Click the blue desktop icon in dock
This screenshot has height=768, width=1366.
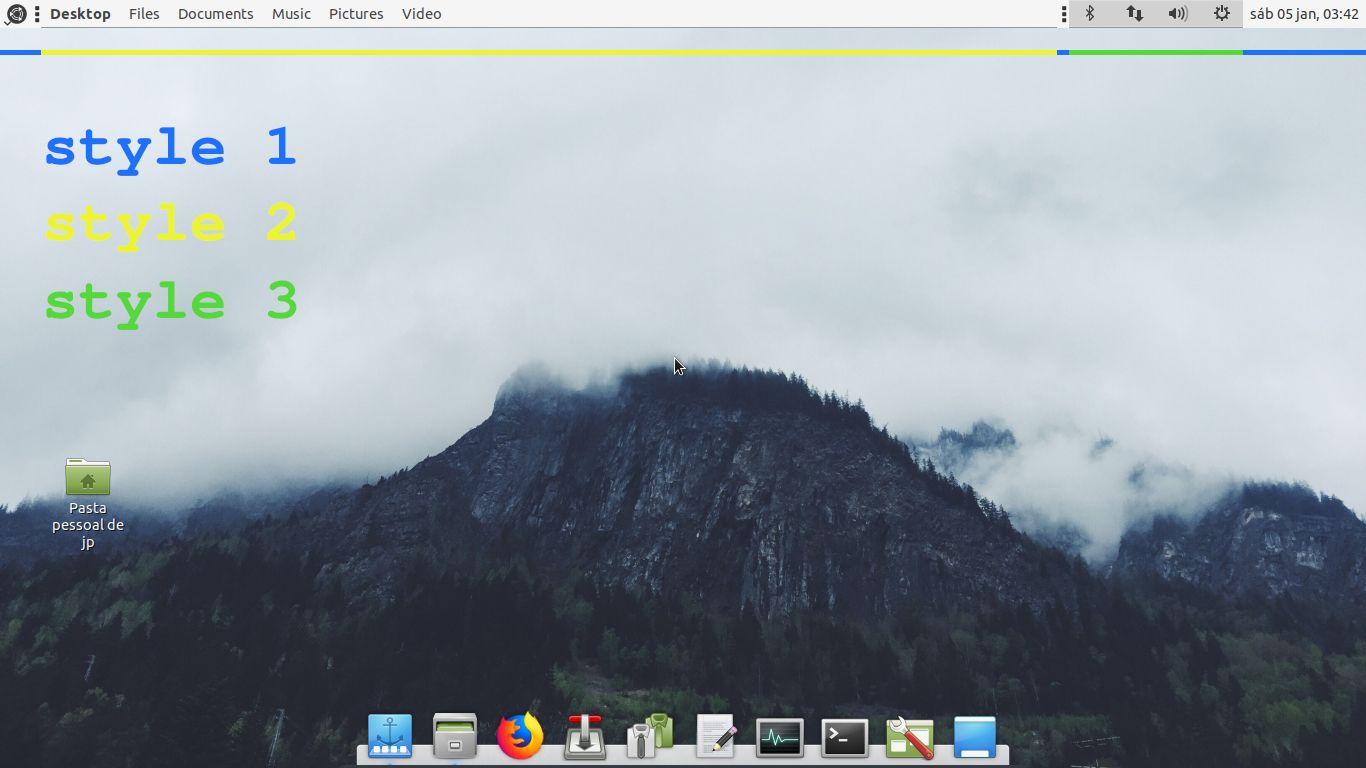[x=975, y=737]
